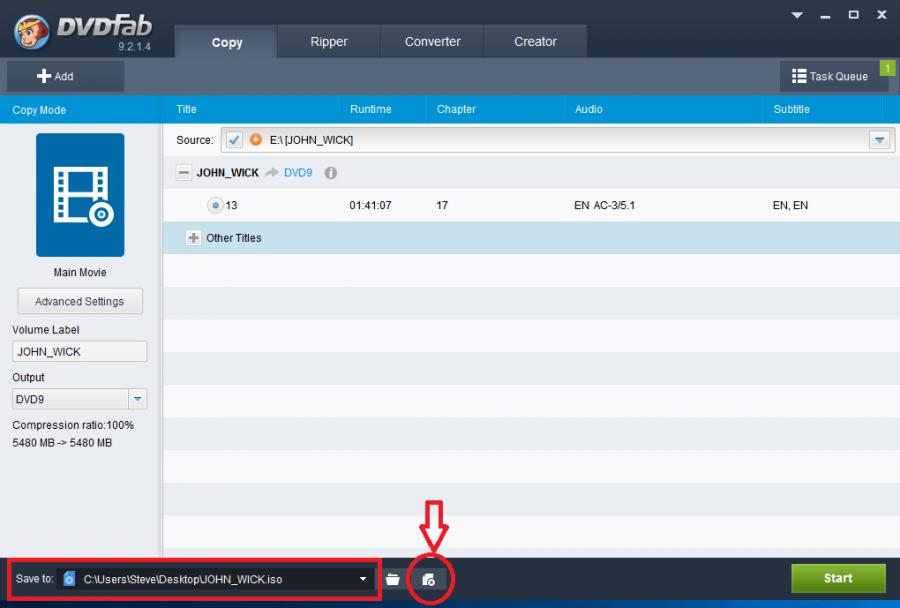Open the Source path dropdown arrow
The image size is (900, 608).
click(x=879, y=140)
